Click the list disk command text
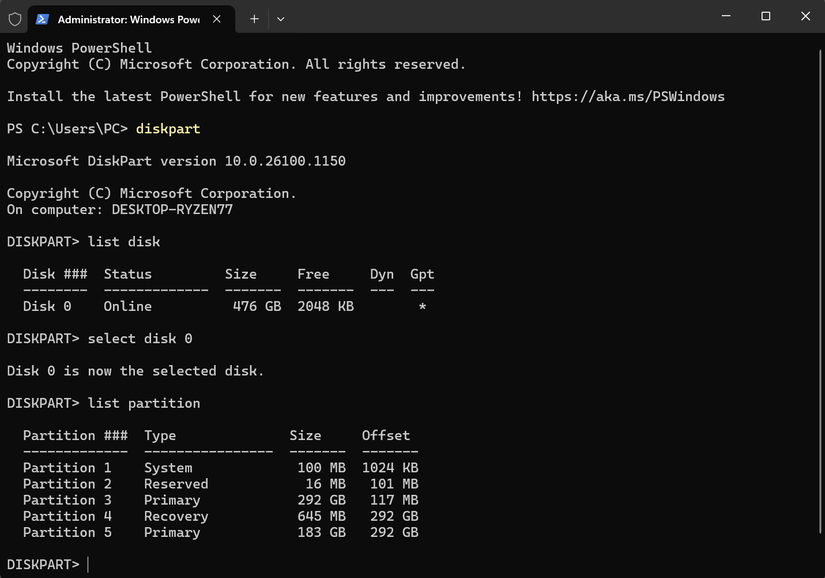 point(122,241)
